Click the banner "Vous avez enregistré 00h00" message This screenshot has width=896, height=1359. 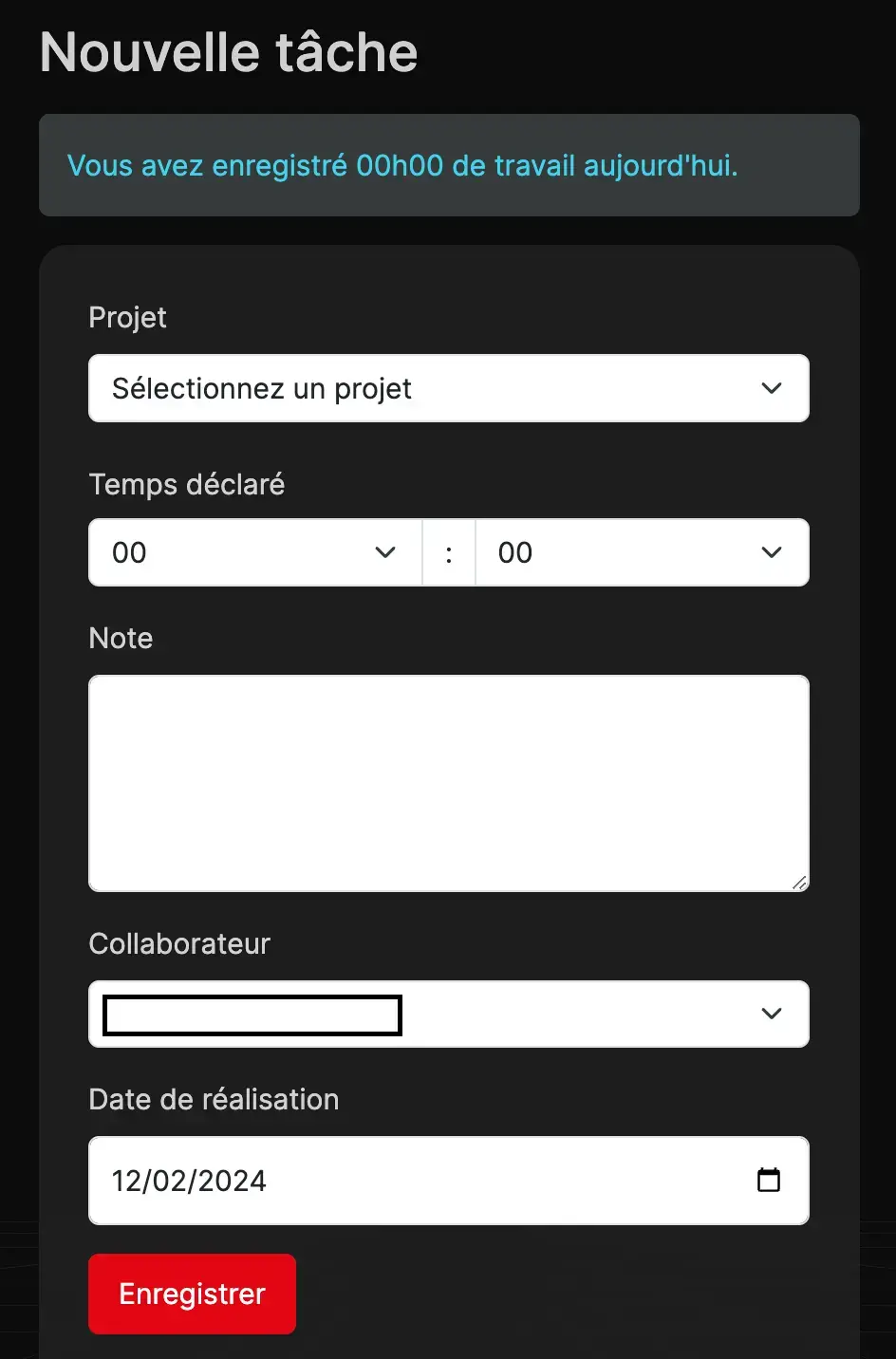[x=402, y=165]
